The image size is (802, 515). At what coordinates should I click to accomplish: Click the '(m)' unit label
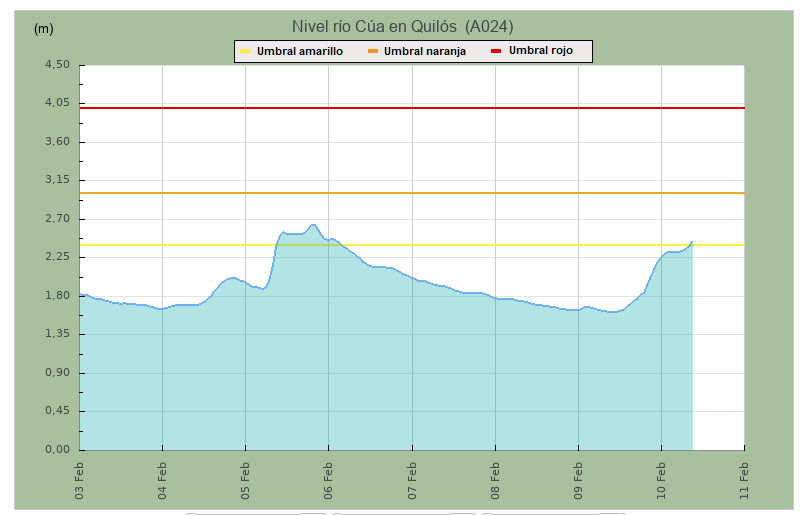(44, 28)
